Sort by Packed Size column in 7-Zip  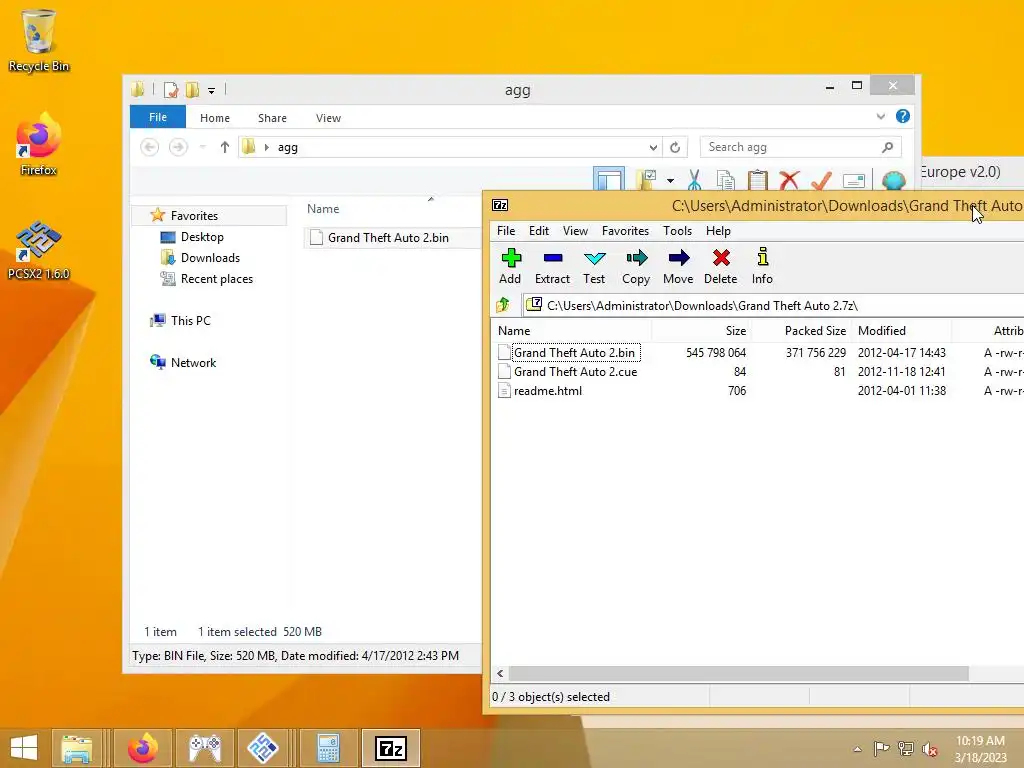(x=801, y=330)
